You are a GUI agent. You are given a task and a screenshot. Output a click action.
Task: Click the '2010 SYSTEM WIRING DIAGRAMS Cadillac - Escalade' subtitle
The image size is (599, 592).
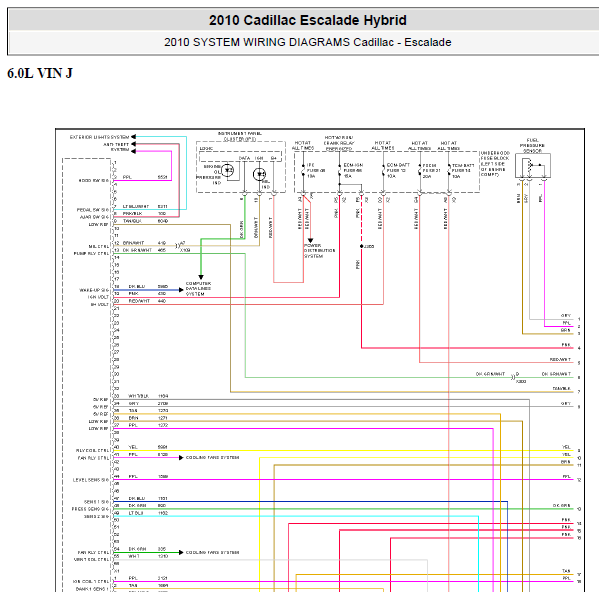[308, 42]
